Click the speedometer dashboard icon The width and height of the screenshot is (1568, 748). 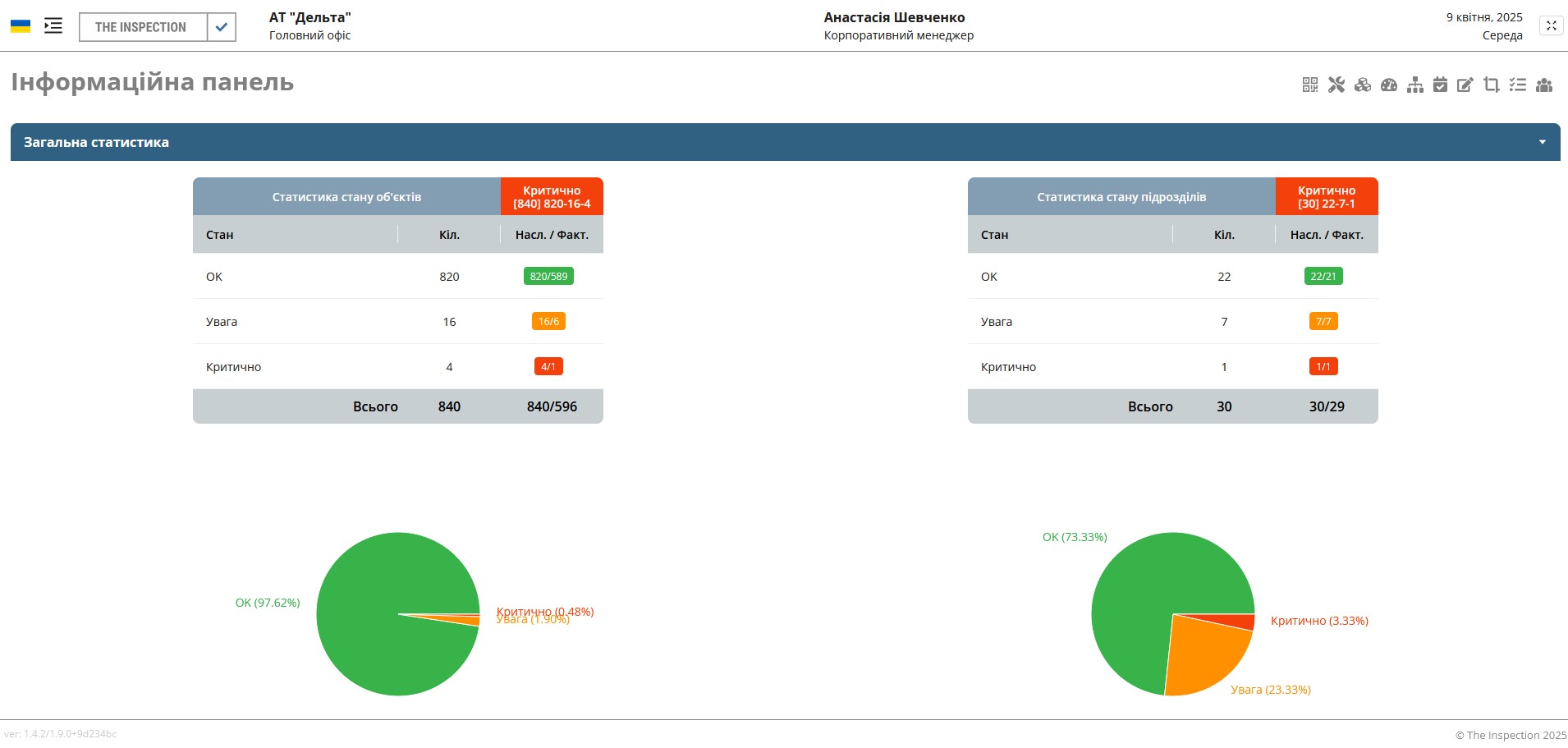click(x=1389, y=85)
